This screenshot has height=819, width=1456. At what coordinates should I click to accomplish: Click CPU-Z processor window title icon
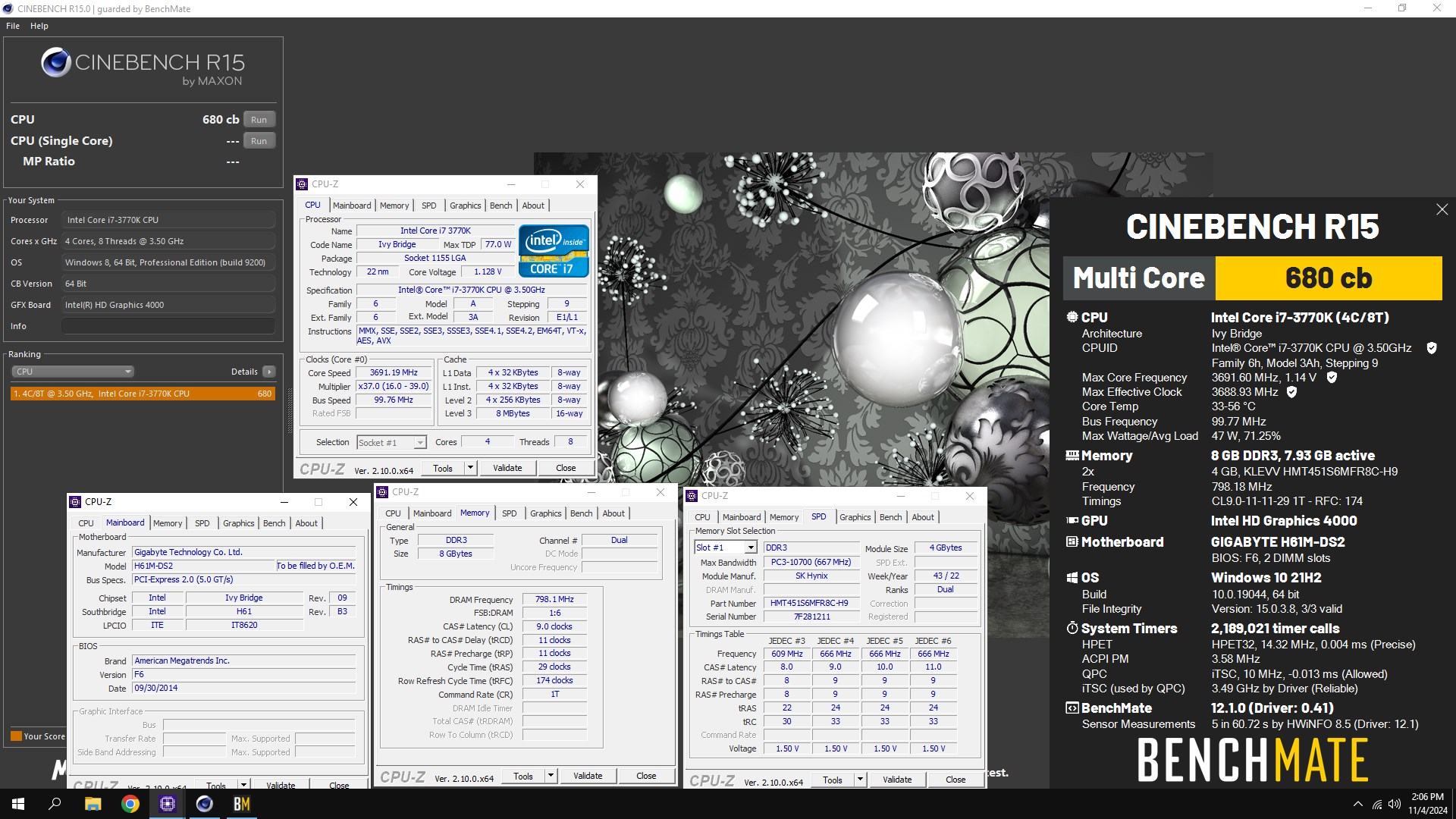(302, 184)
